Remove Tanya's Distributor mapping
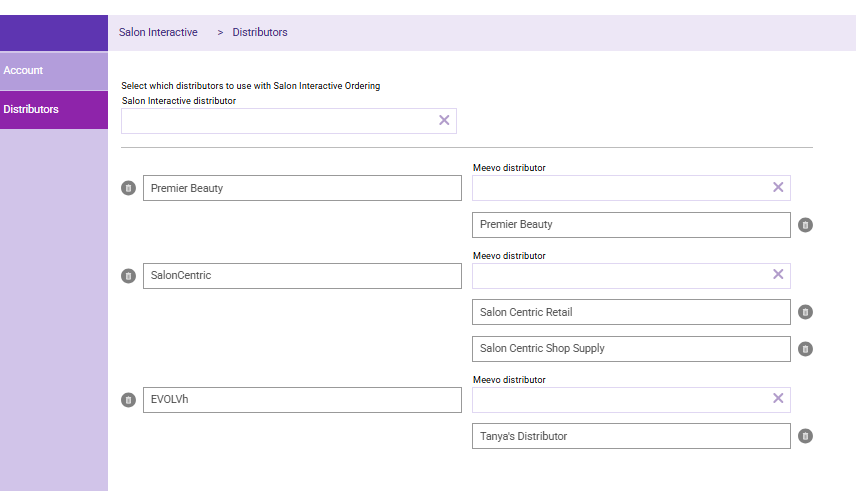This screenshot has width=856, height=491. click(x=806, y=436)
